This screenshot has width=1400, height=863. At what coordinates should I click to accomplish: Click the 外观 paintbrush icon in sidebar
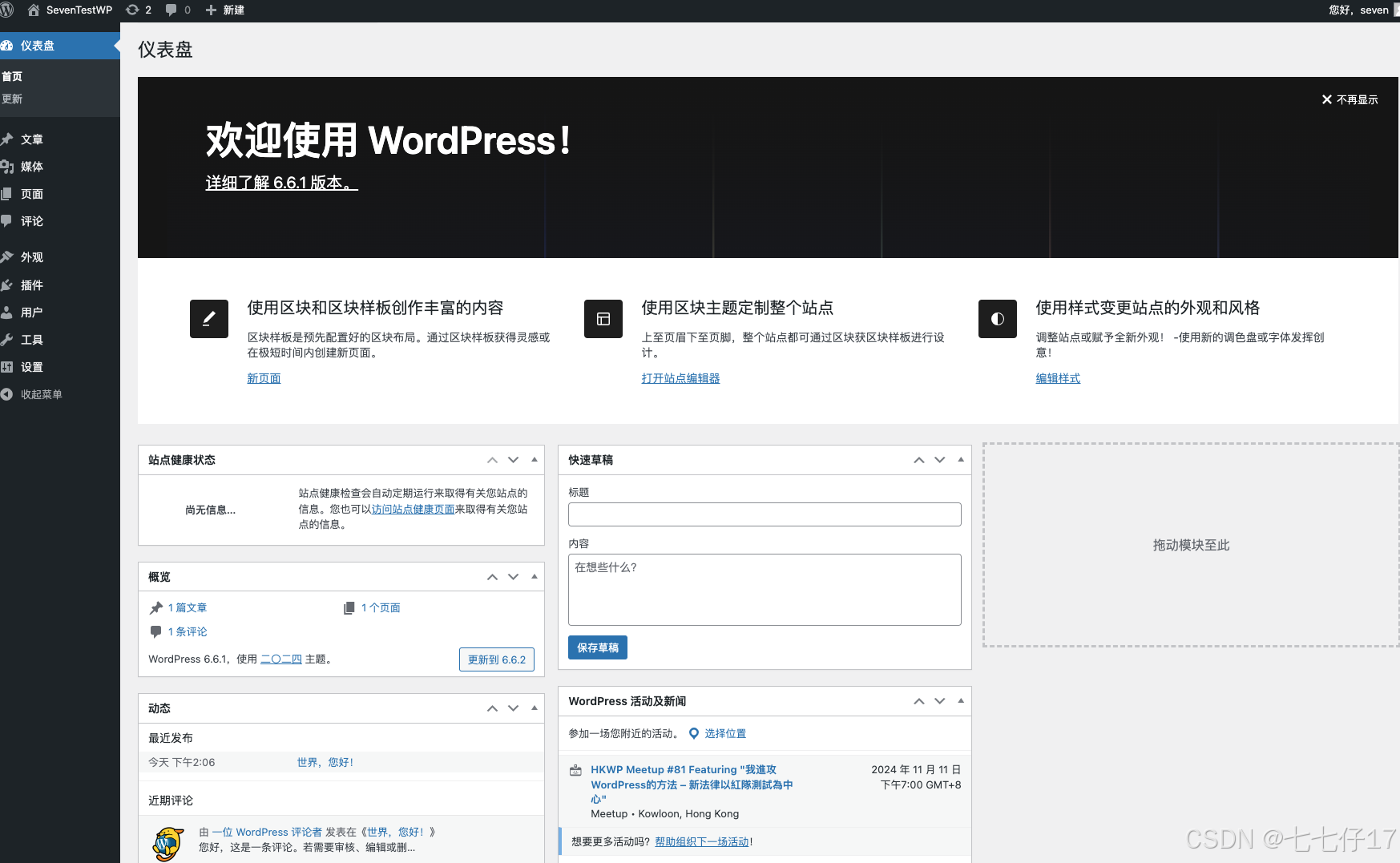(6, 257)
